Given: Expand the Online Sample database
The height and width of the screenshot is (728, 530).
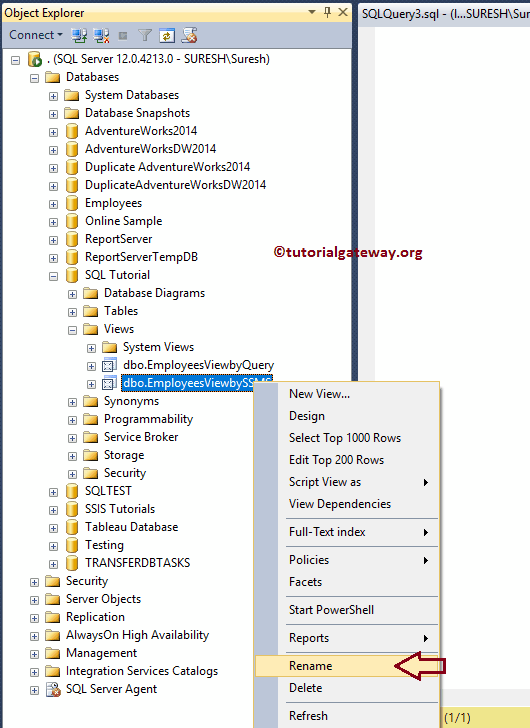Looking at the screenshot, I should tap(53, 222).
